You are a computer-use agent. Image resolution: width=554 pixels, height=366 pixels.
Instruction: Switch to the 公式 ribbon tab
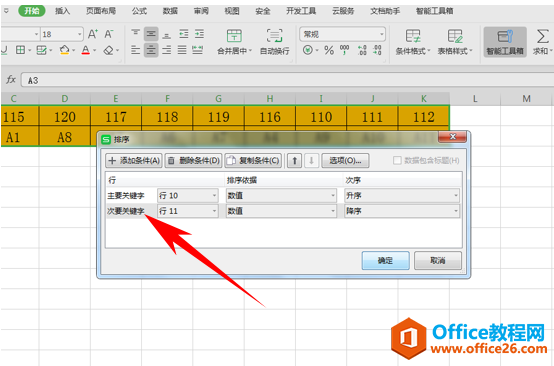tap(139, 11)
